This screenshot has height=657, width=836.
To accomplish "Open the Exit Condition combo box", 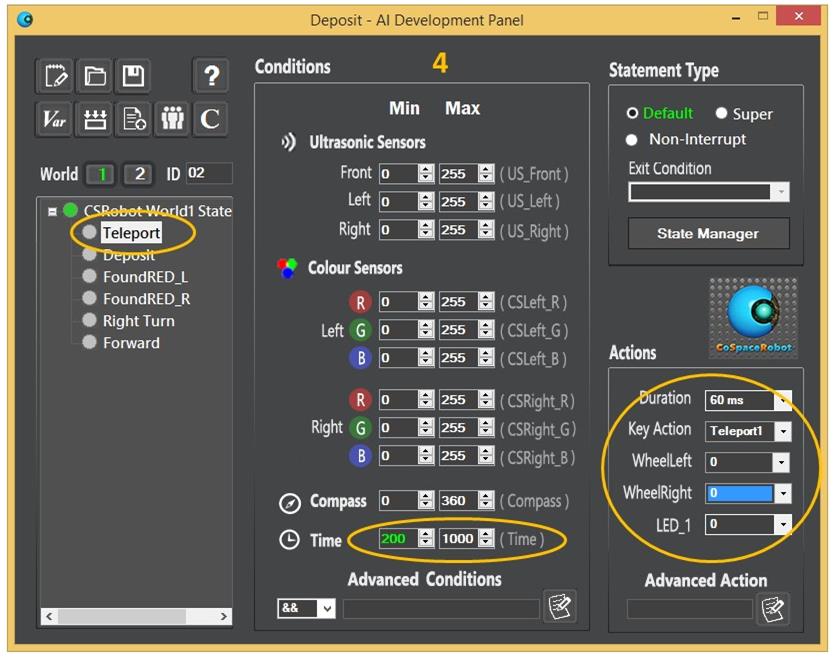I will 779,192.
